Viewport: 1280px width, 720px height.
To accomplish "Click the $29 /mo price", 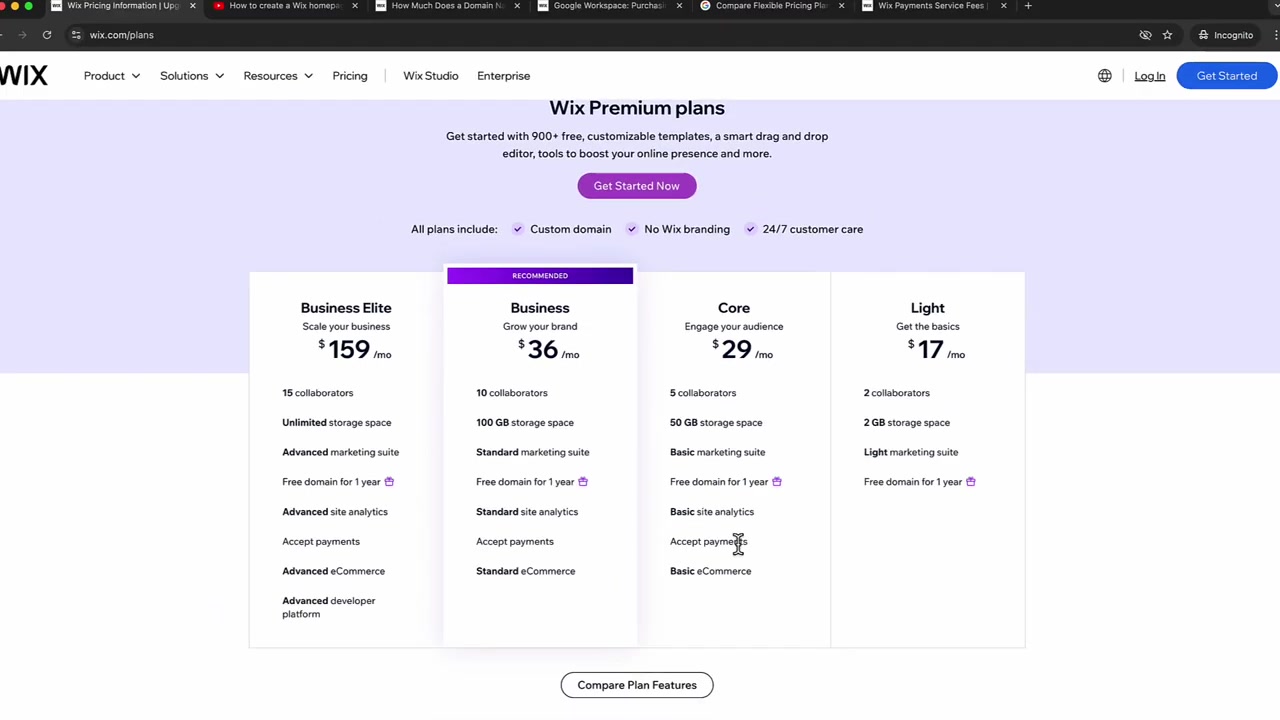I will click(x=742, y=349).
